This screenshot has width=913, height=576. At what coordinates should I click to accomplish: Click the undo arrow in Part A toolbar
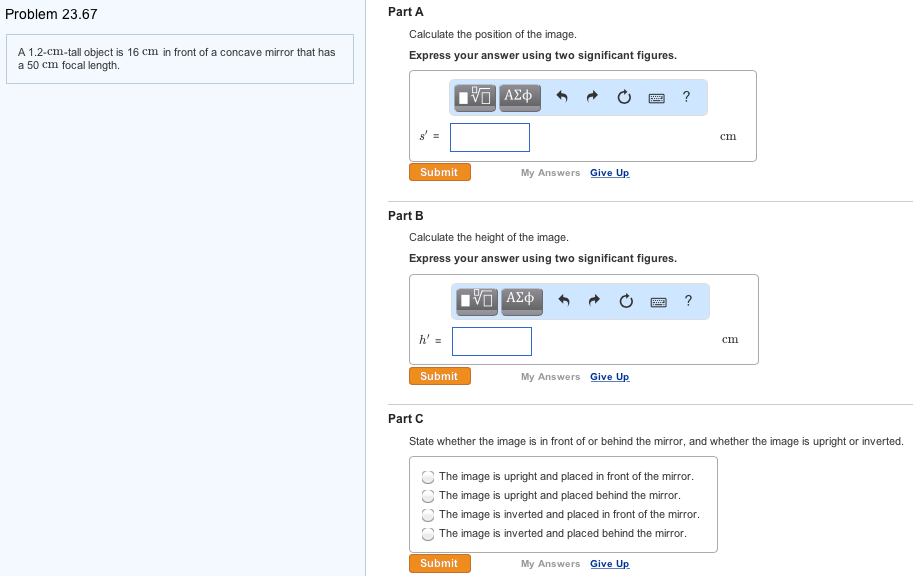(562, 97)
